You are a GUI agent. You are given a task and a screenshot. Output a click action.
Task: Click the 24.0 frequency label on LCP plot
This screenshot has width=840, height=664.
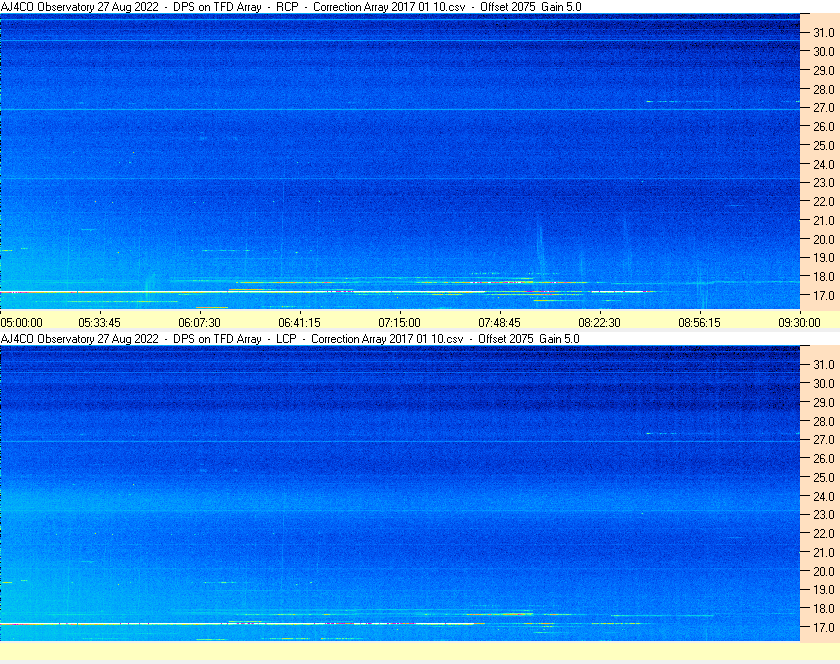coord(824,496)
